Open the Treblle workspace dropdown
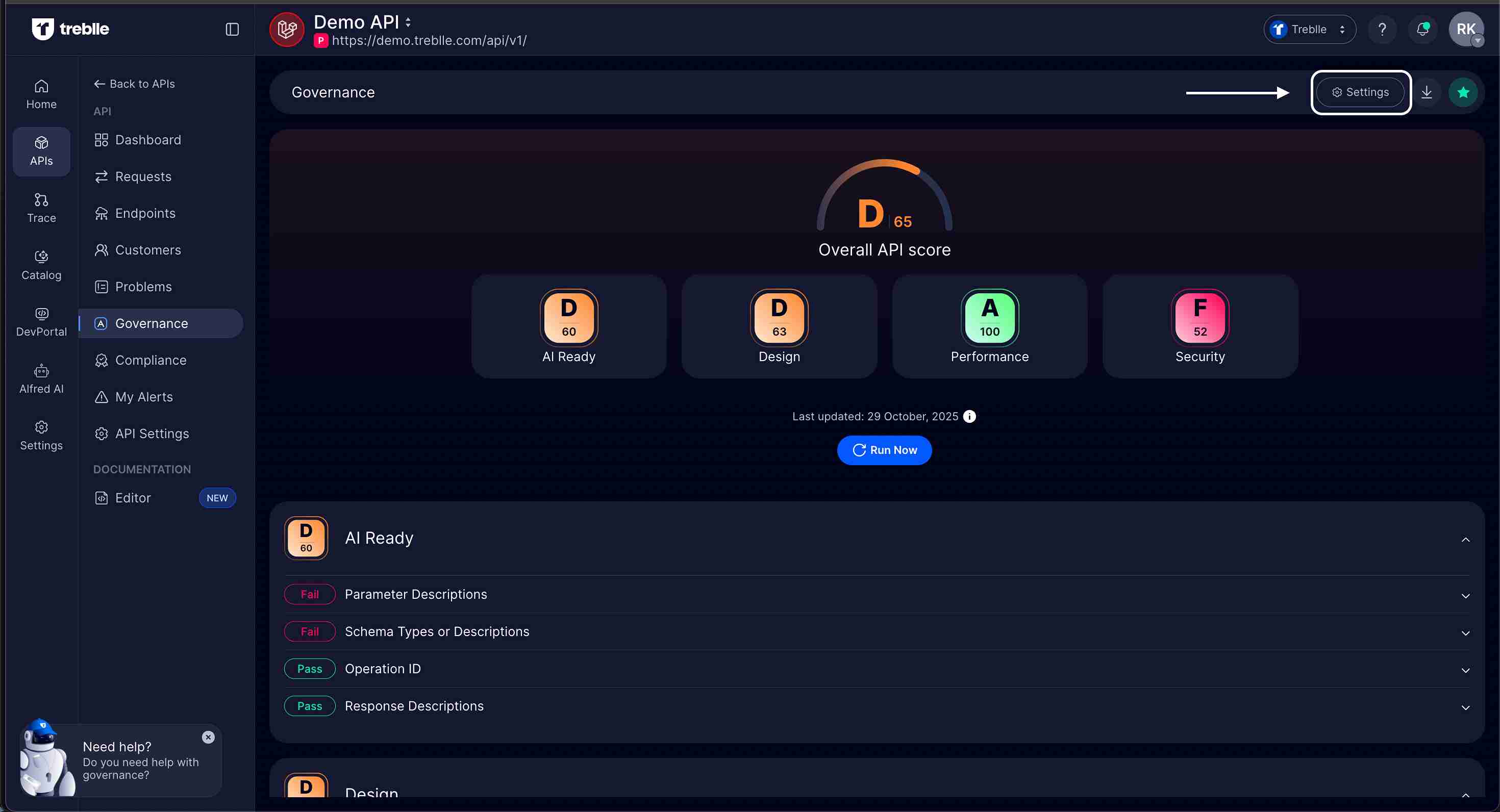Image resolution: width=1500 pixels, height=812 pixels. click(x=1309, y=29)
